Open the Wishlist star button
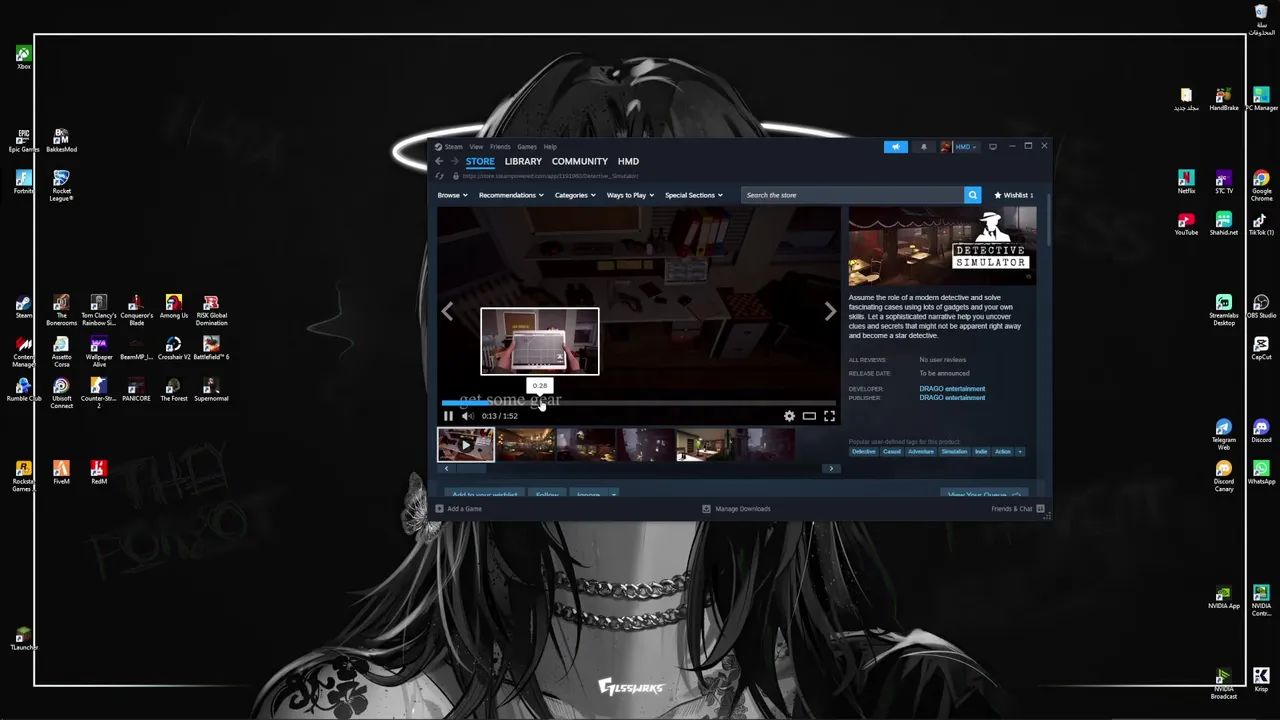Screen dimensions: 1280x720 [x=1013, y=195]
